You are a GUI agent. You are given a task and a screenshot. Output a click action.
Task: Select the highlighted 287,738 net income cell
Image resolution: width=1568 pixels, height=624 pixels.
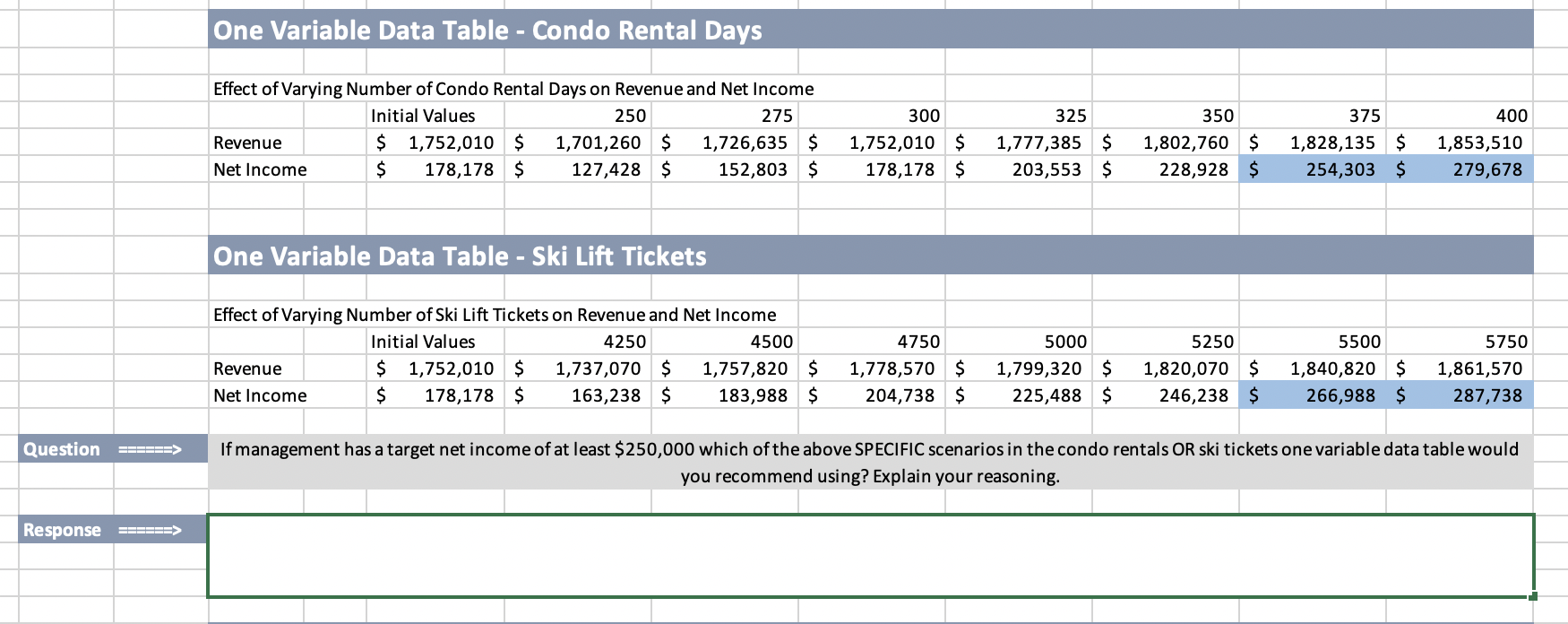(1460, 395)
